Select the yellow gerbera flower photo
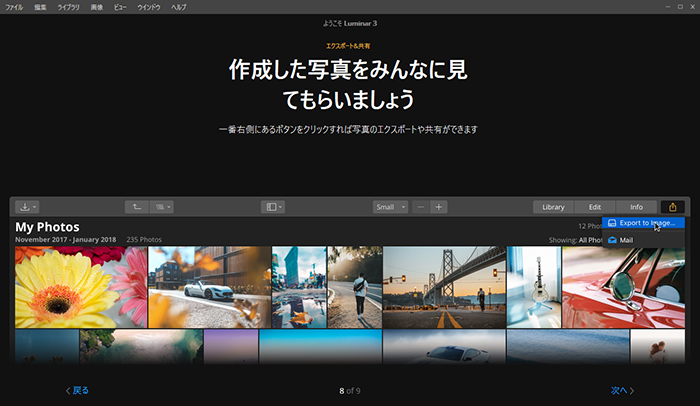The height and width of the screenshot is (406, 700). [81, 287]
